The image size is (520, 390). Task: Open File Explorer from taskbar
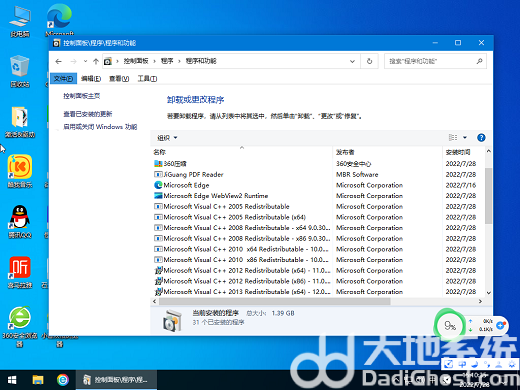pyautogui.click(x=38, y=380)
